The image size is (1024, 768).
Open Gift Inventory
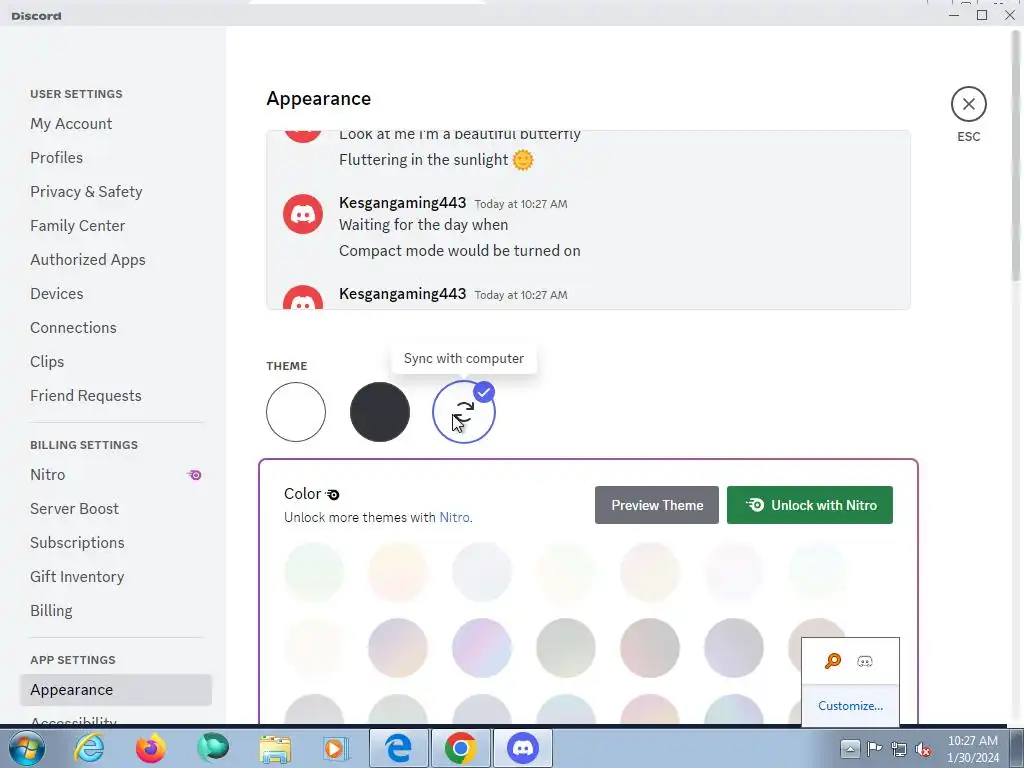pos(77,576)
